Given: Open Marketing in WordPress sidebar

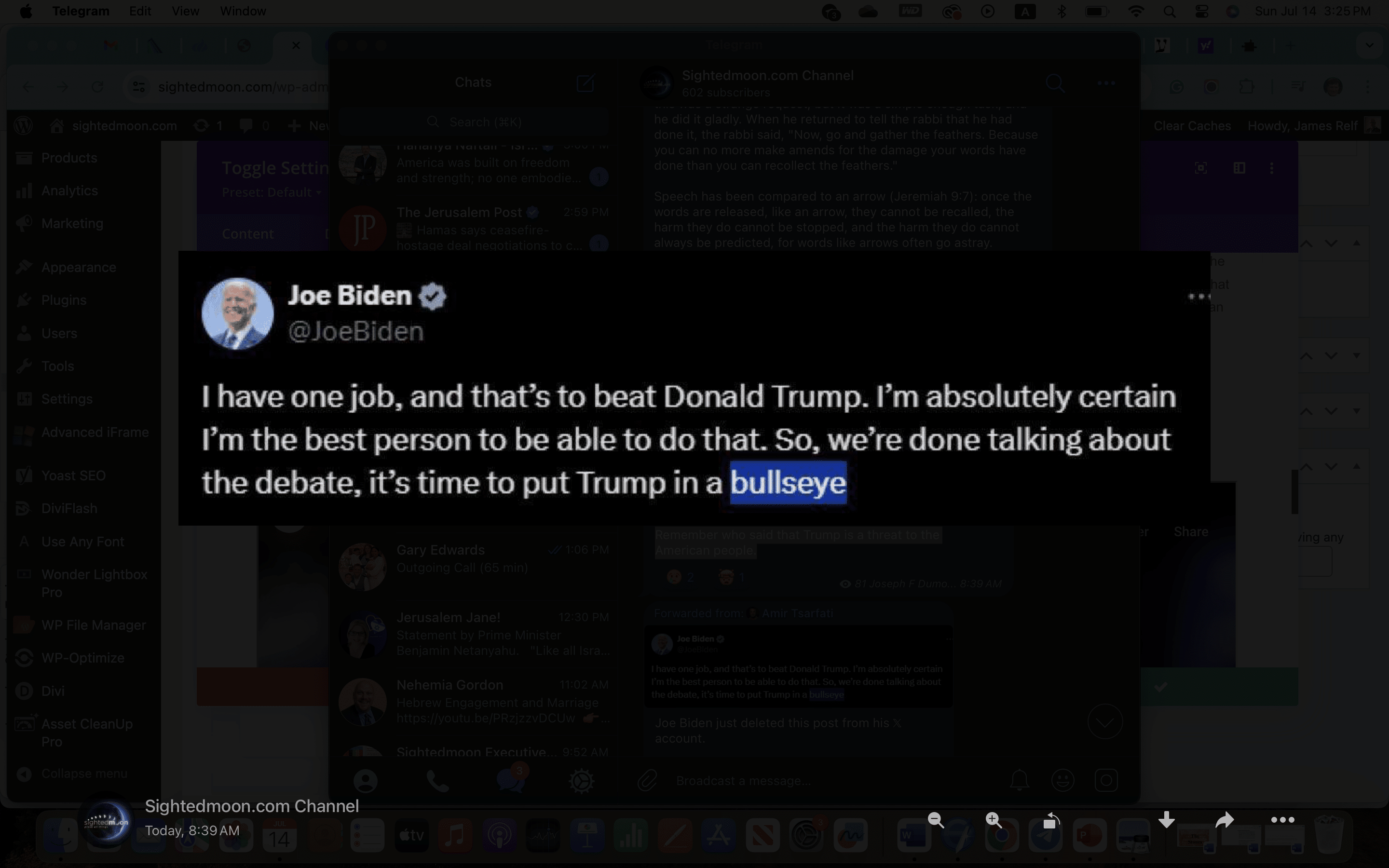Looking at the screenshot, I should (72, 223).
